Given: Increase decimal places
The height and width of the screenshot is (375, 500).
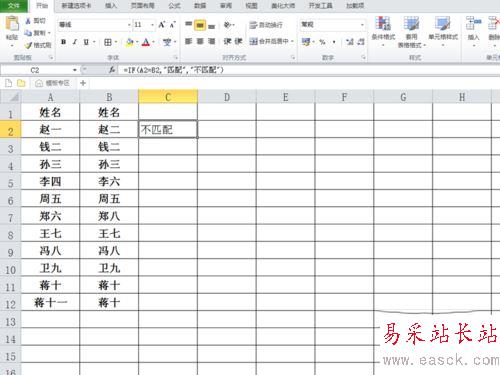Looking at the screenshot, I should coord(349,42).
